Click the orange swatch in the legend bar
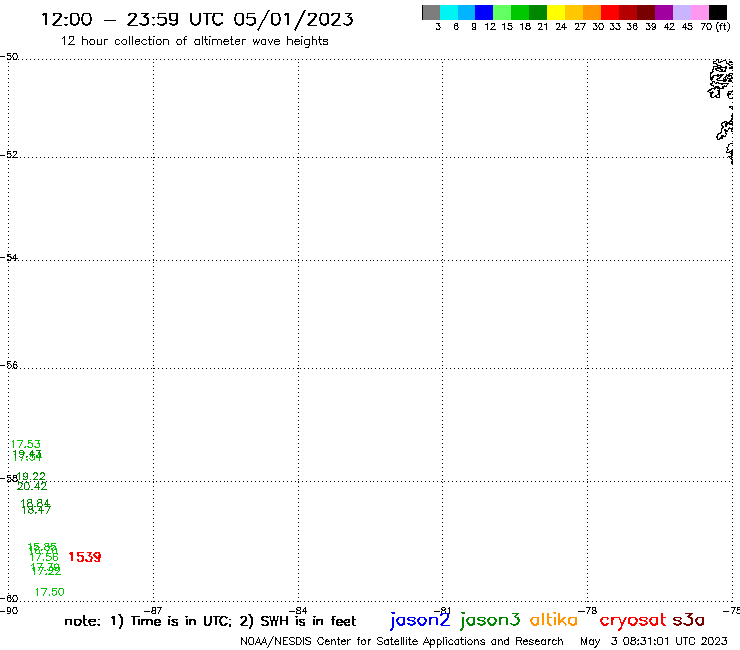This screenshot has height=650, width=740. (592, 13)
